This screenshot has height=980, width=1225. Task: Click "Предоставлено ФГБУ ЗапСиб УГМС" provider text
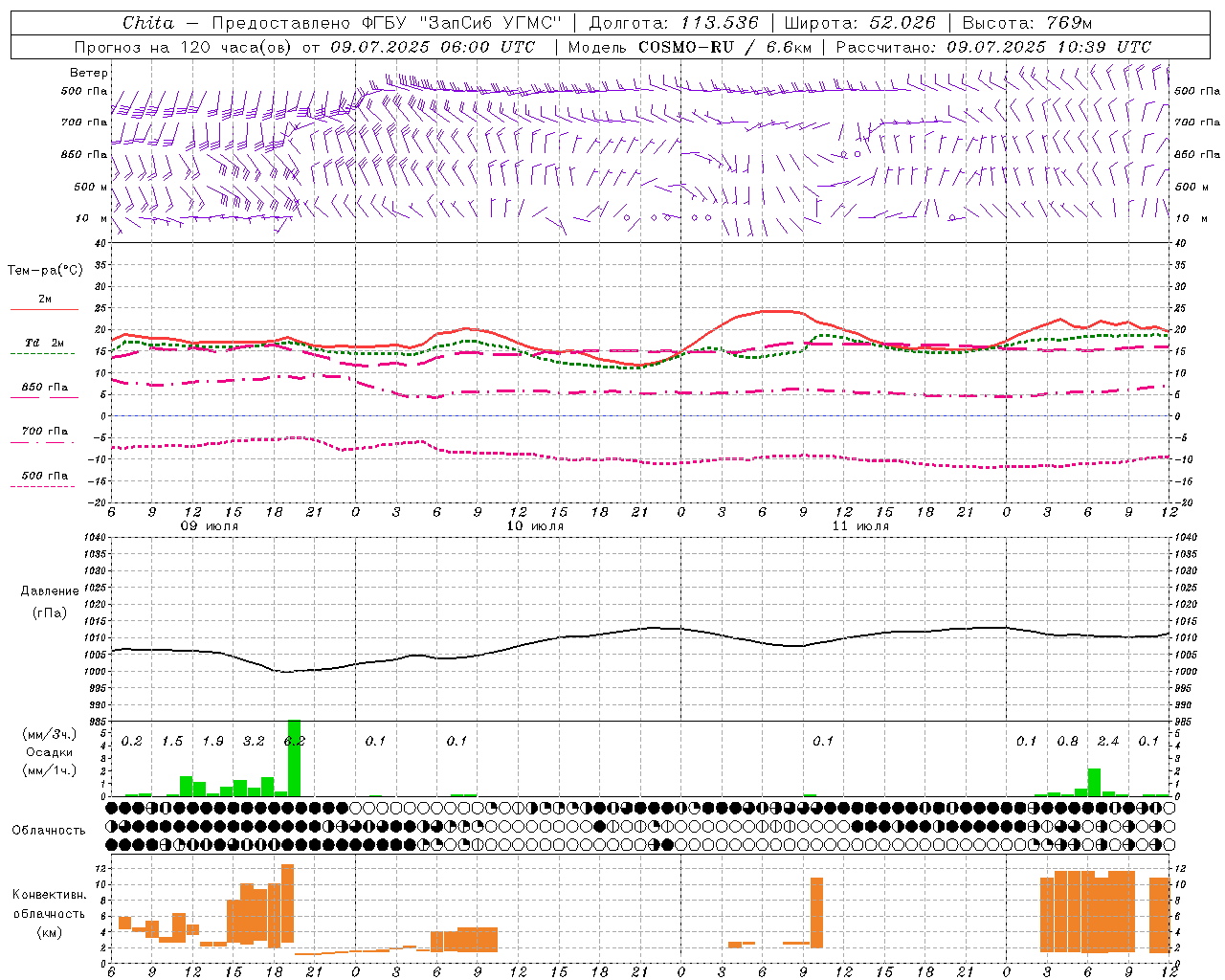click(386, 23)
